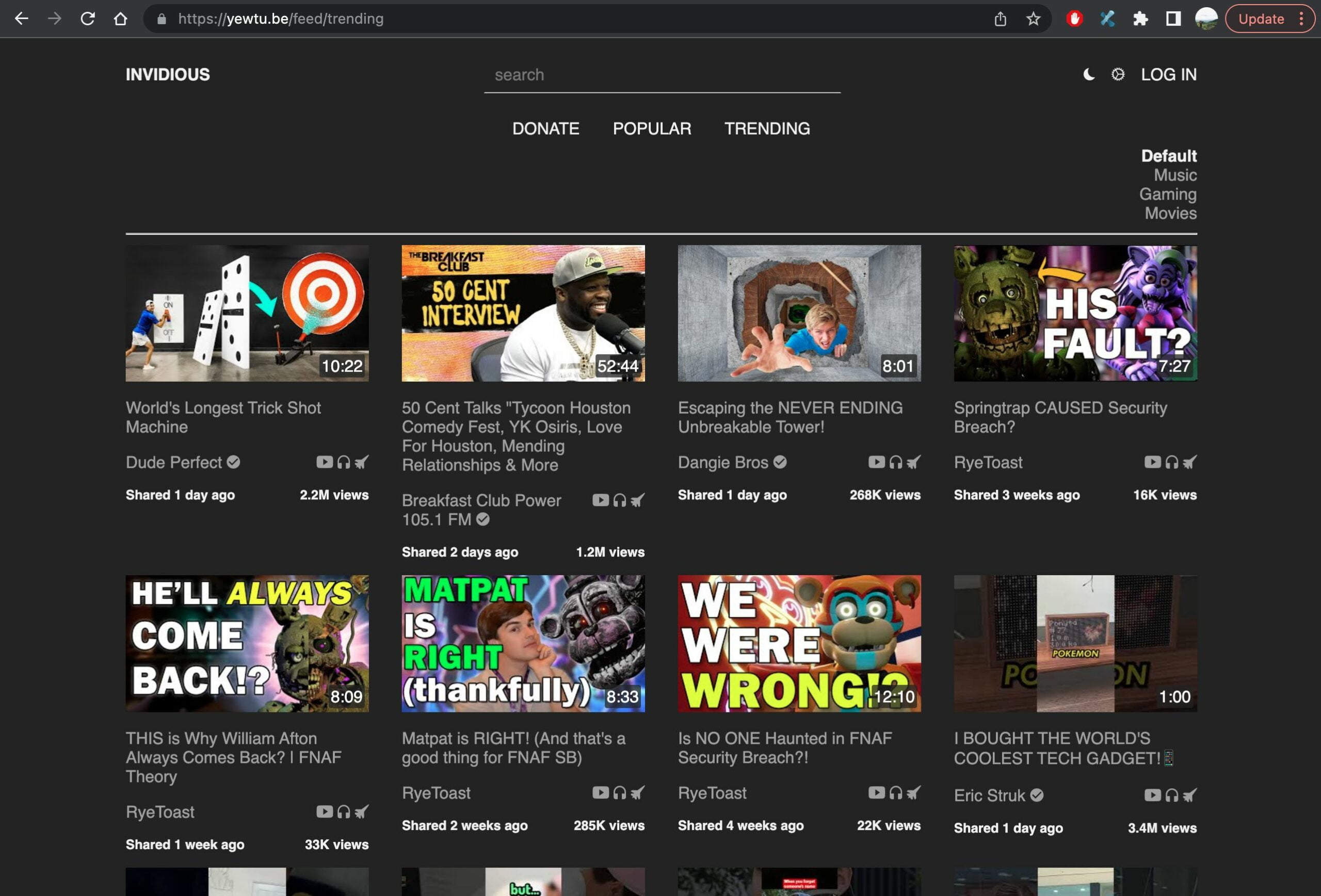
Task: Reload the page
Action: [x=88, y=19]
